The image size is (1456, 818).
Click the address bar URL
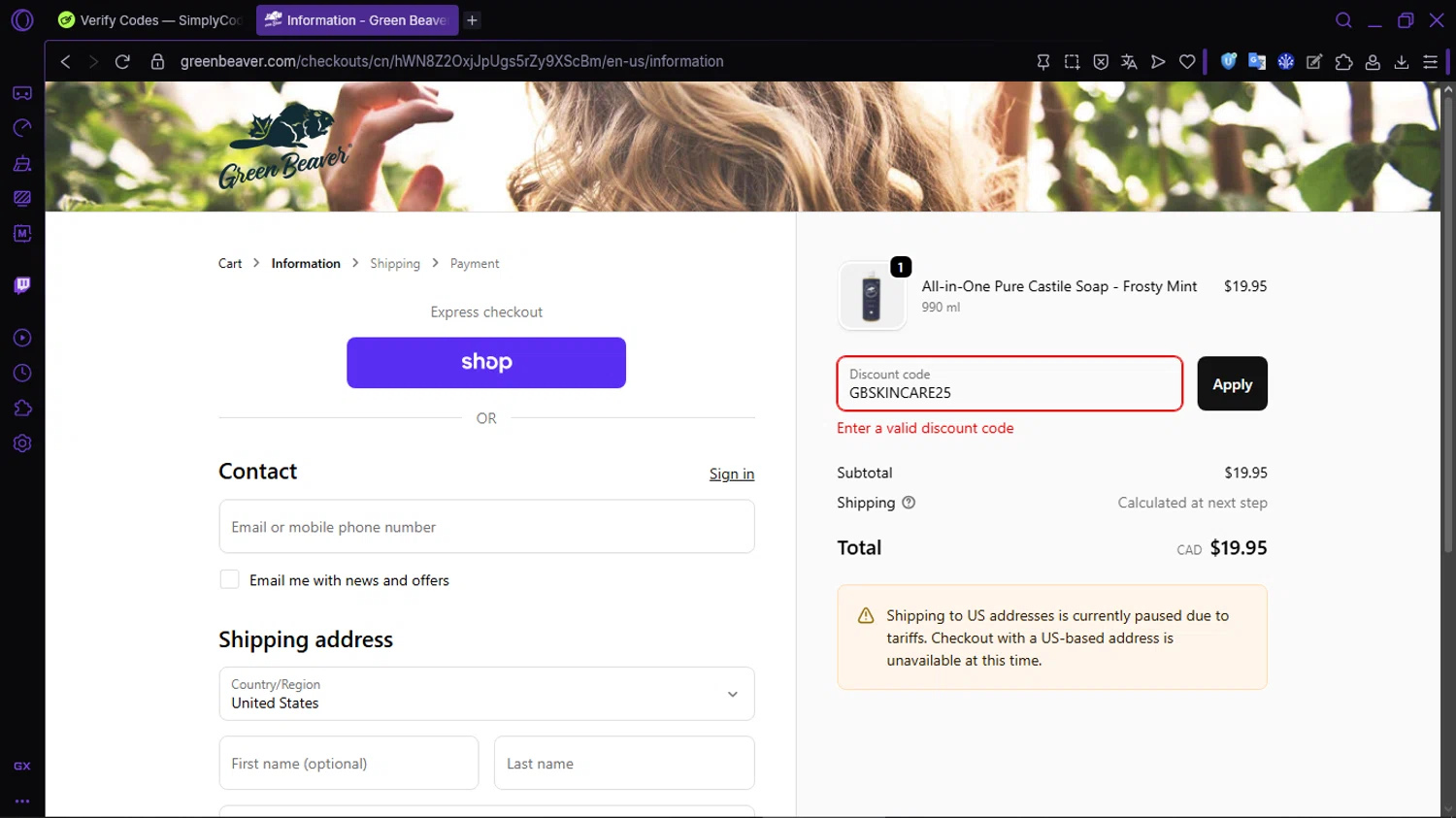[x=451, y=61]
